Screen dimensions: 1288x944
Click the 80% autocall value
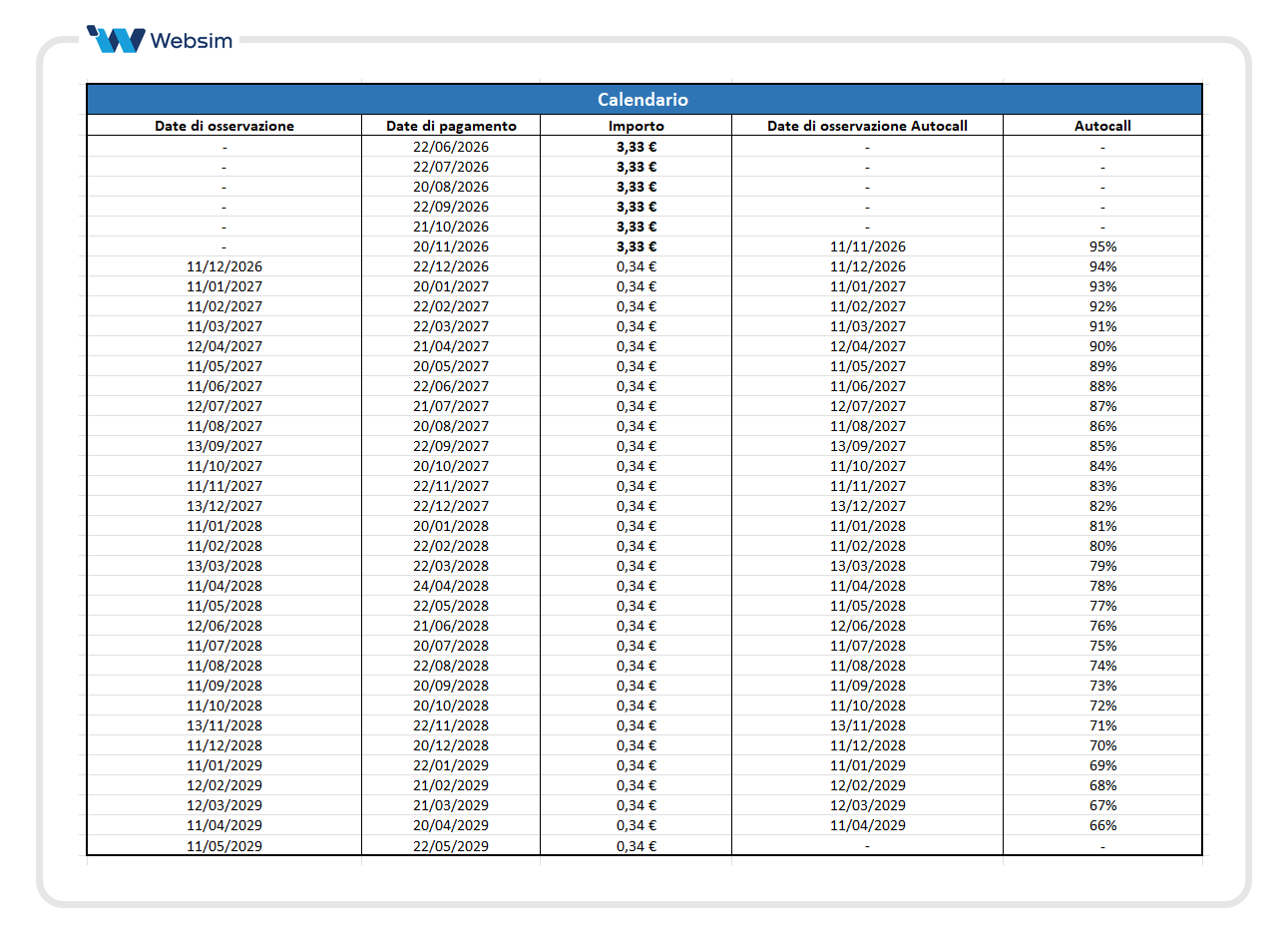(x=1102, y=546)
